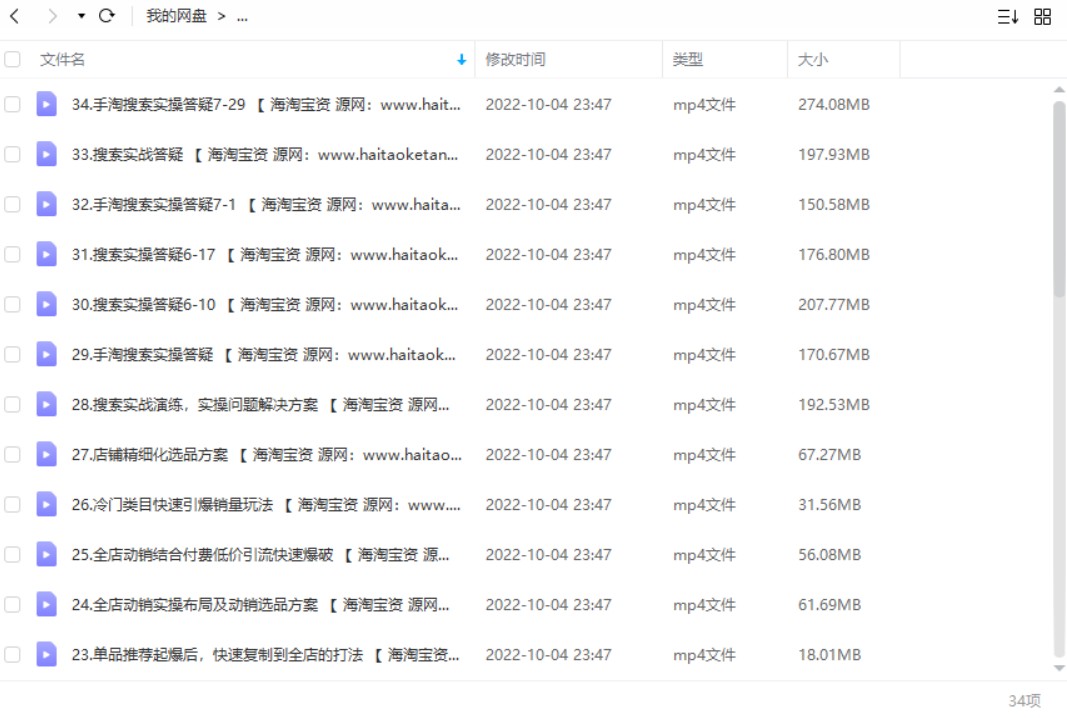Click the video icon of file 31
Viewport: 1067px width, 718px height.
coord(46,255)
